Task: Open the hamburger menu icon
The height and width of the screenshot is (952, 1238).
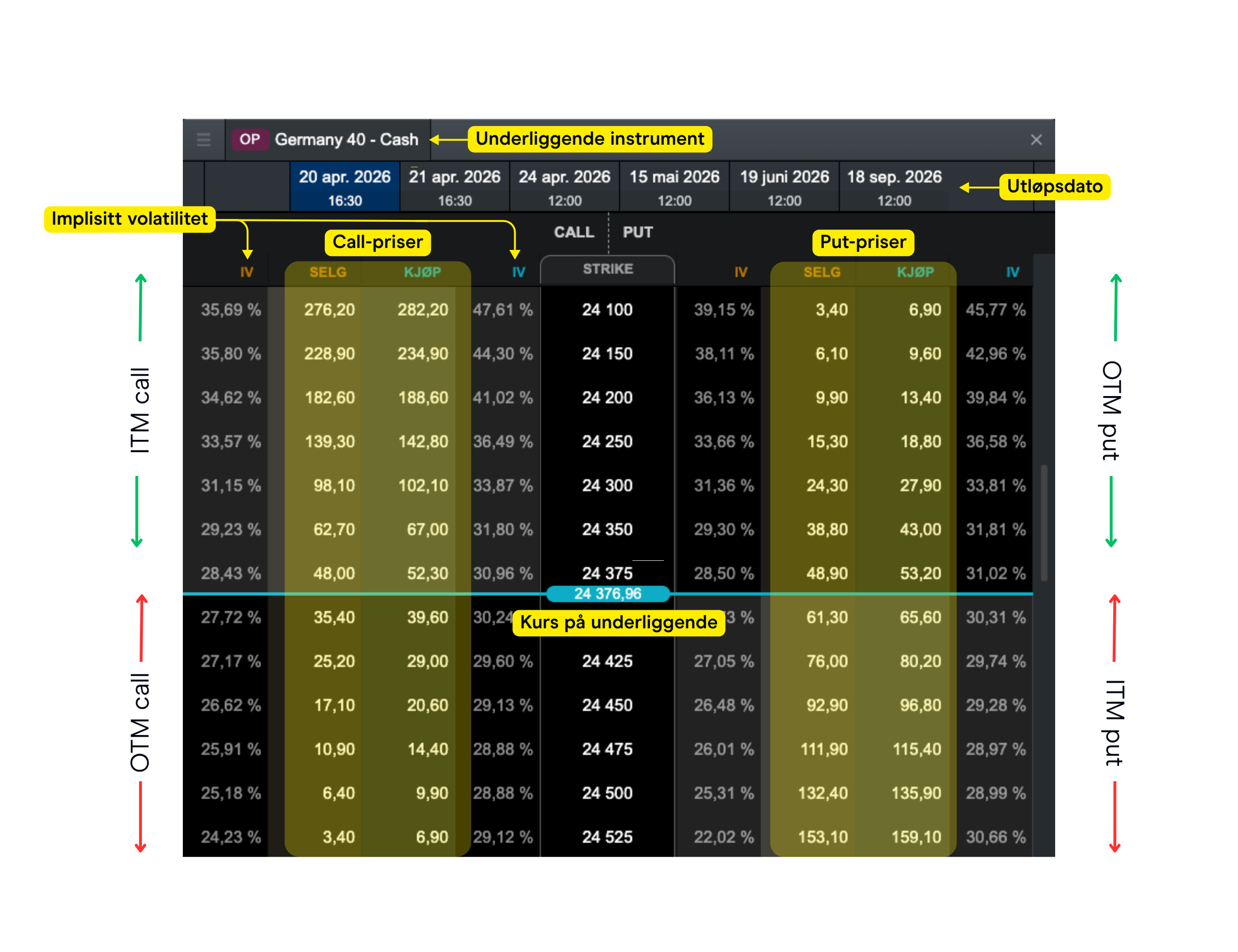Action: tap(203, 139)
